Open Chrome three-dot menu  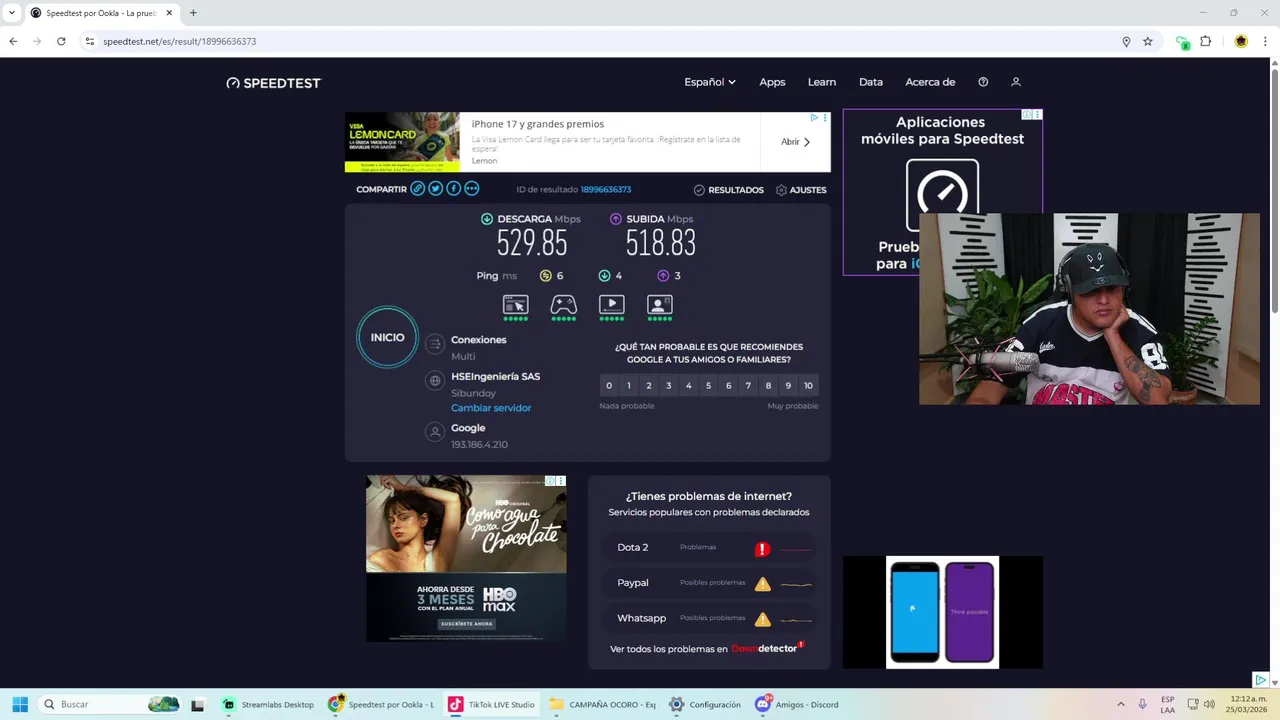(1266, 42)
